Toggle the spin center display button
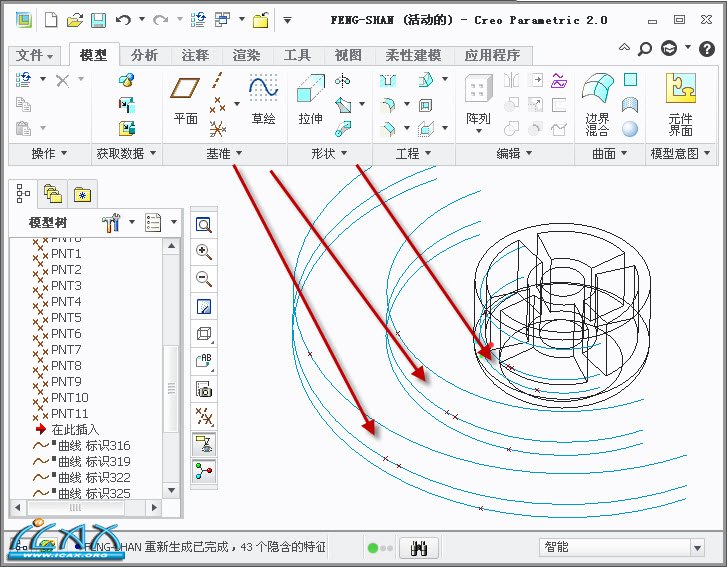 click(x=204, y=470)
